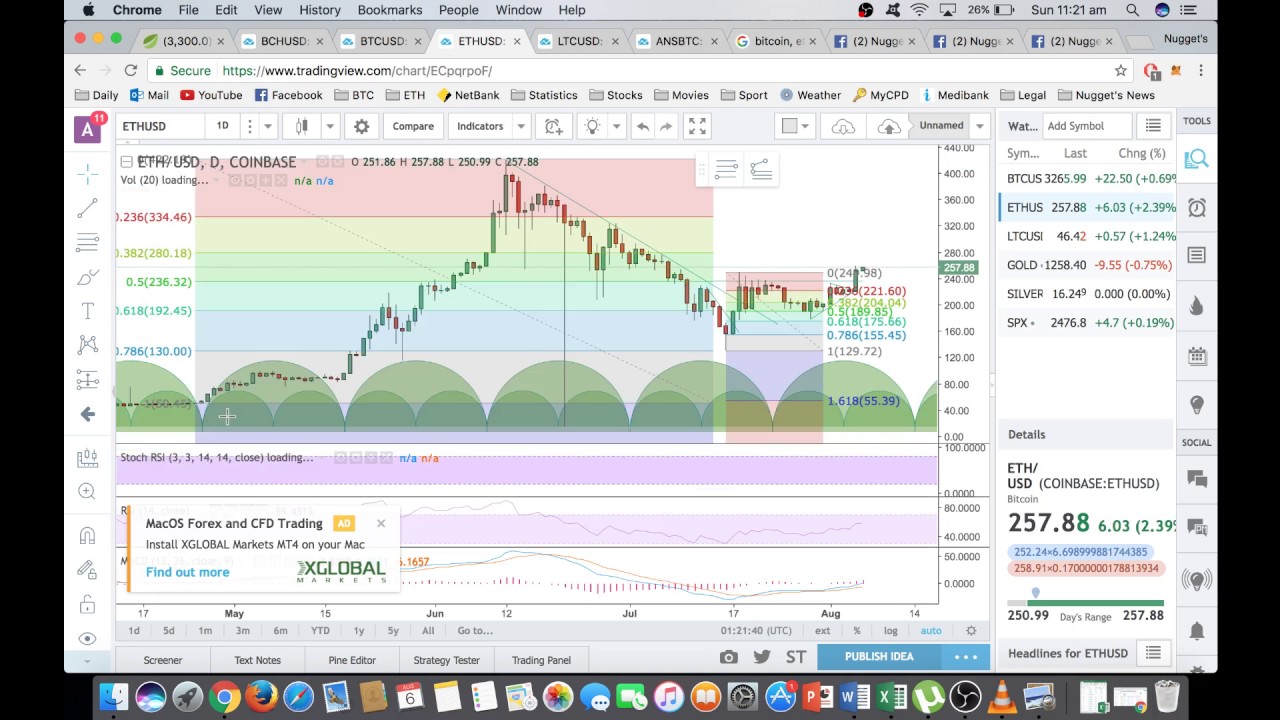The height and width of the screenshot is (720, 1280).
Task: Select the Text annotation tool
Action: click(x=88, y=311)
